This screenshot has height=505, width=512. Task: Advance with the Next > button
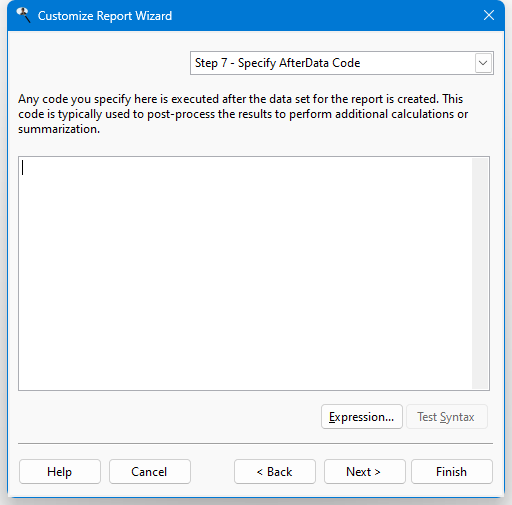365,471
